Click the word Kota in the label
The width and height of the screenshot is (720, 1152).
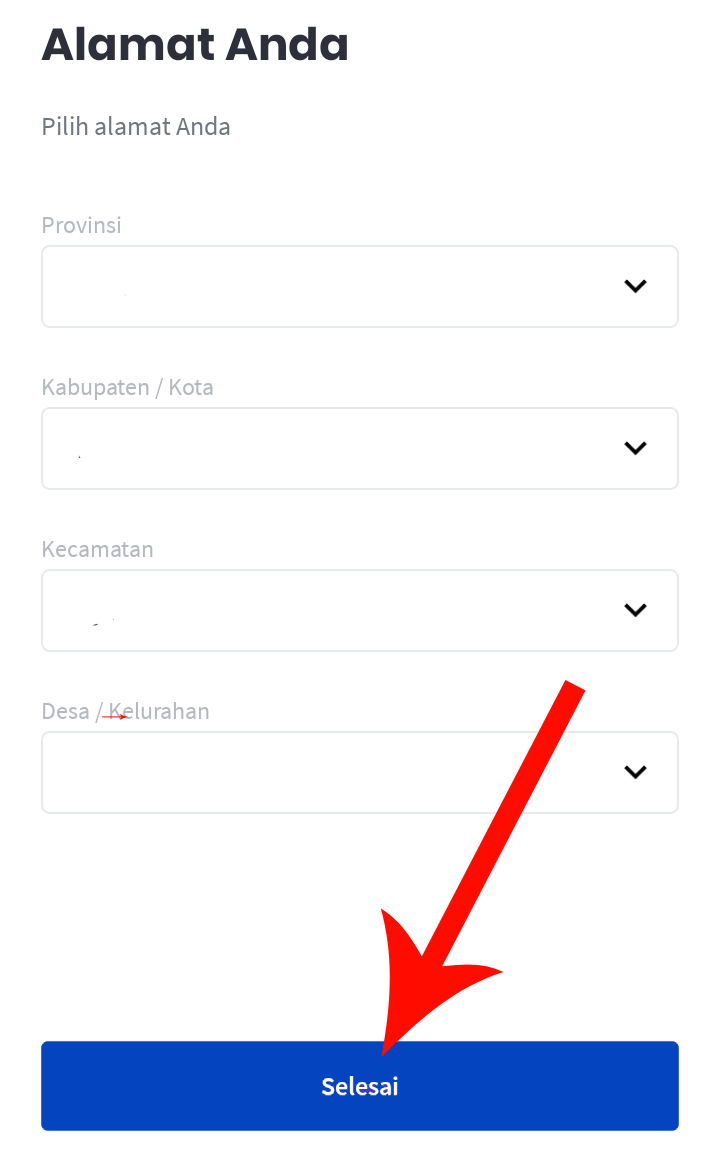[191, 387]
